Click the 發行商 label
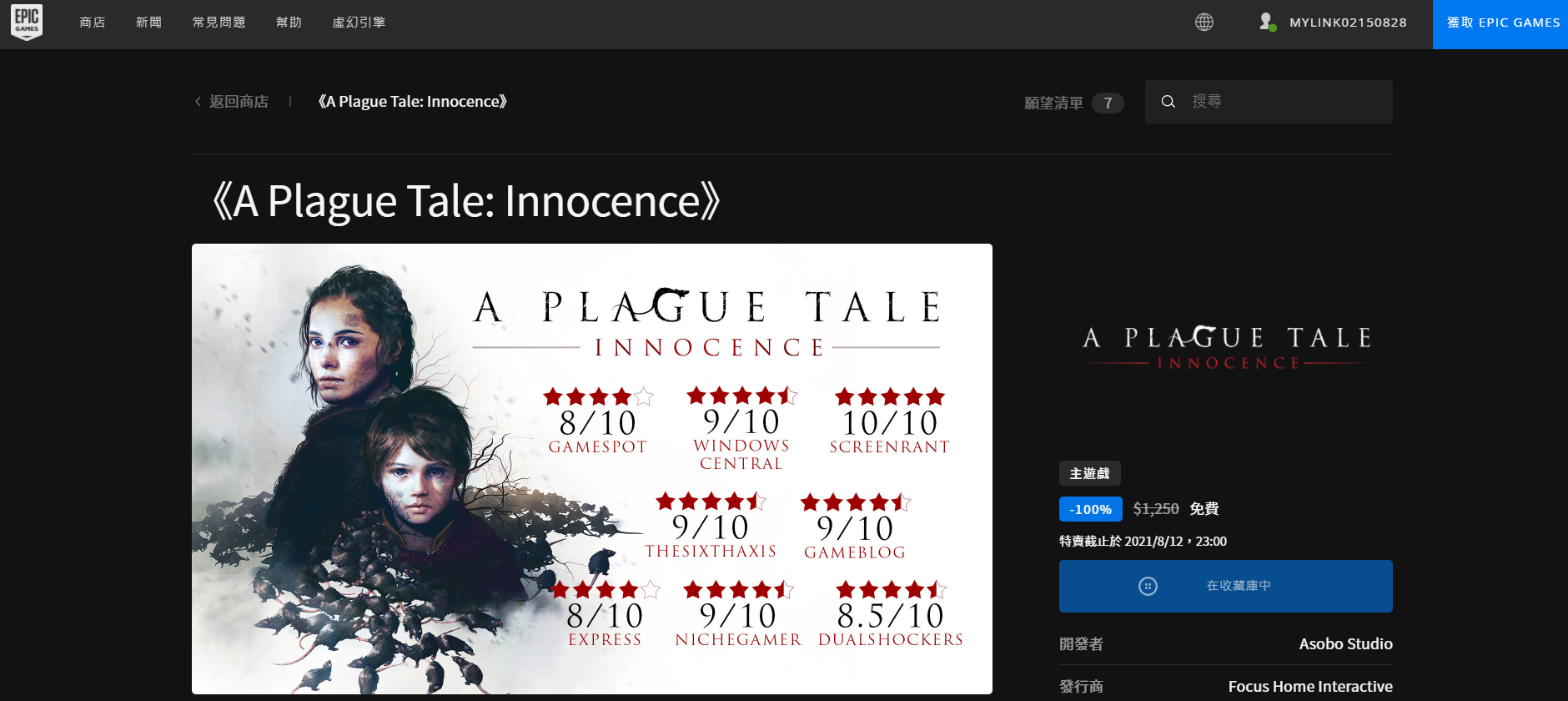 pyautogui.click(x=1081, y=687)
